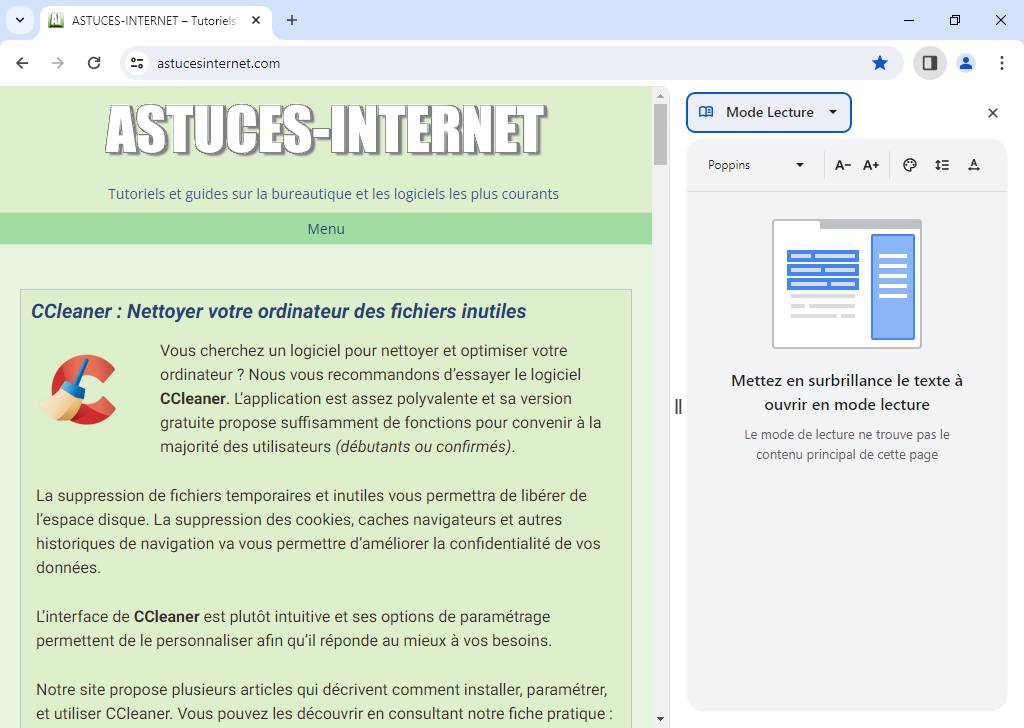1024x728 pixels.
Task: Open the color theme palette icon
Action: coord(909,165)
